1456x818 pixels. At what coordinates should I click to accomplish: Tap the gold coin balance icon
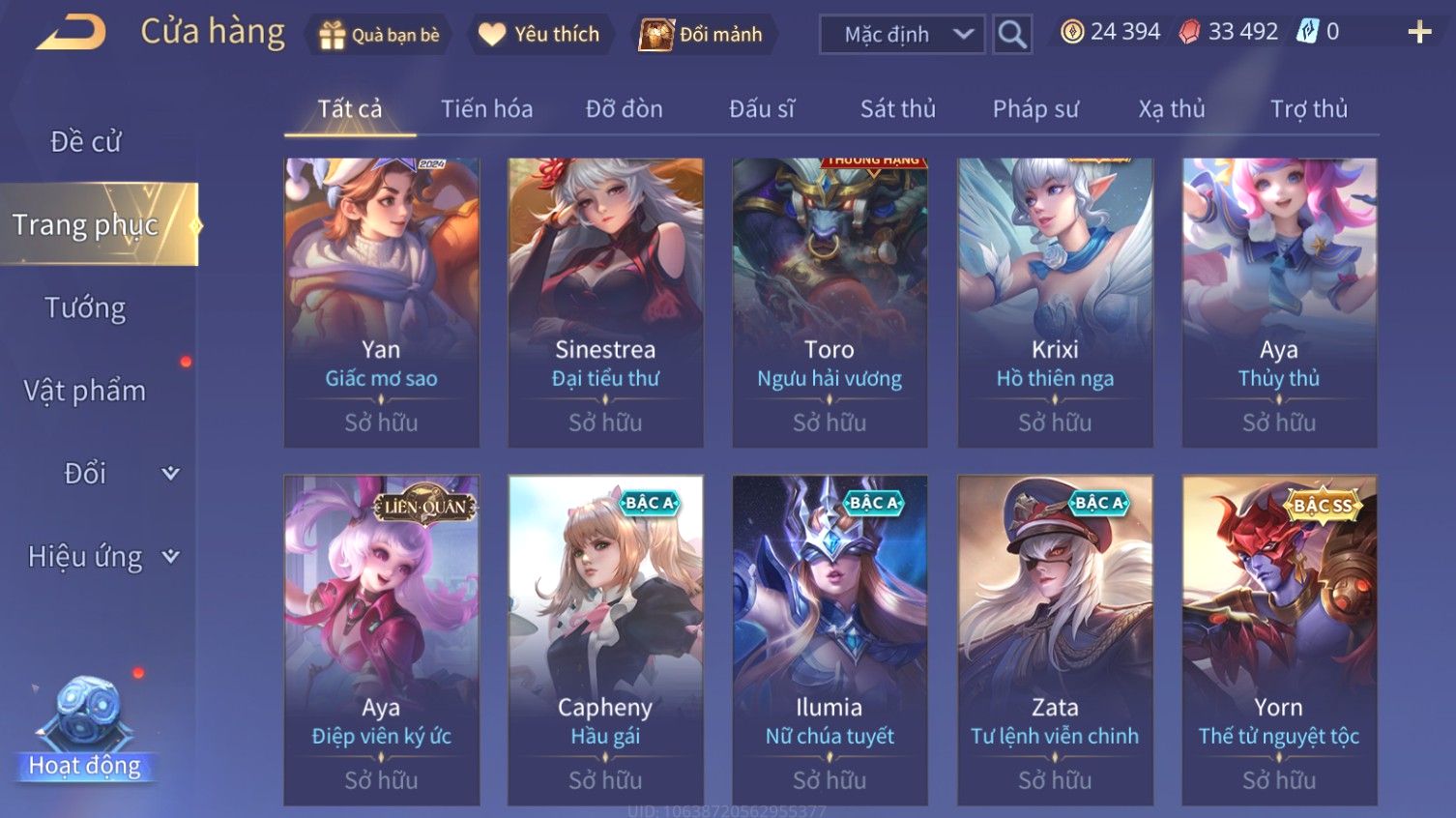1072,32
